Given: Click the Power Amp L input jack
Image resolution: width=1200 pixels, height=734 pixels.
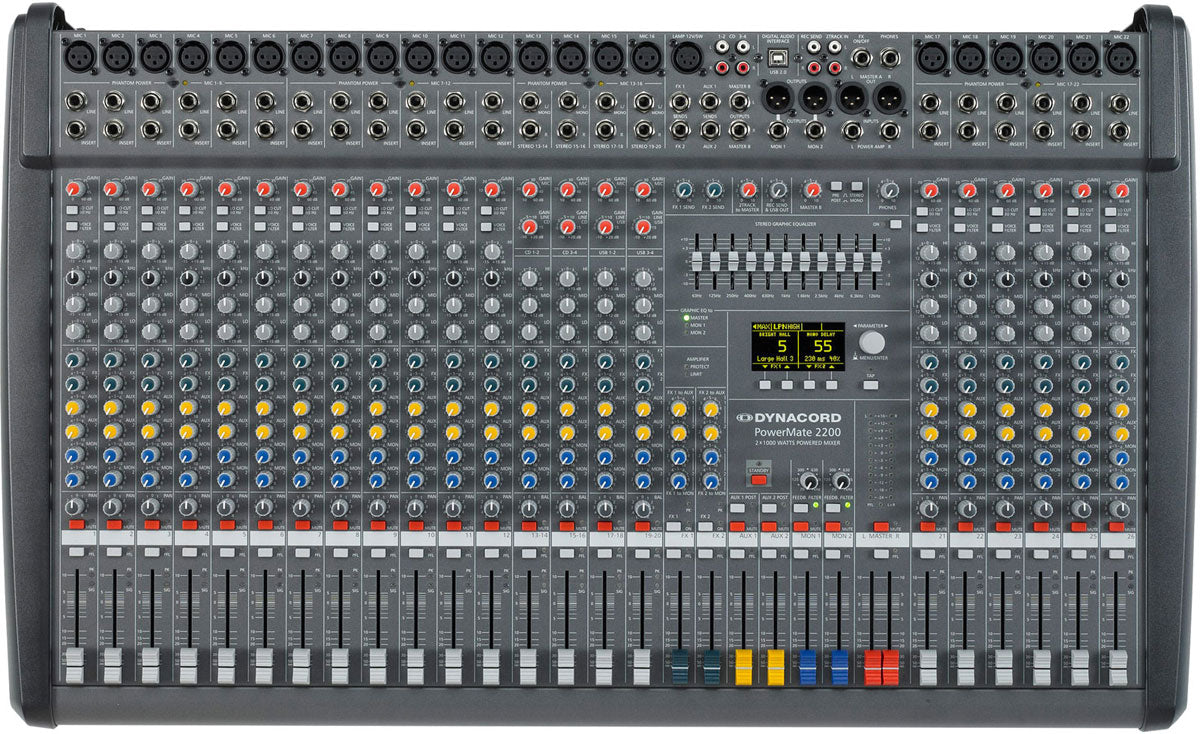Looking at the screenshot, I should coord(852,130).
